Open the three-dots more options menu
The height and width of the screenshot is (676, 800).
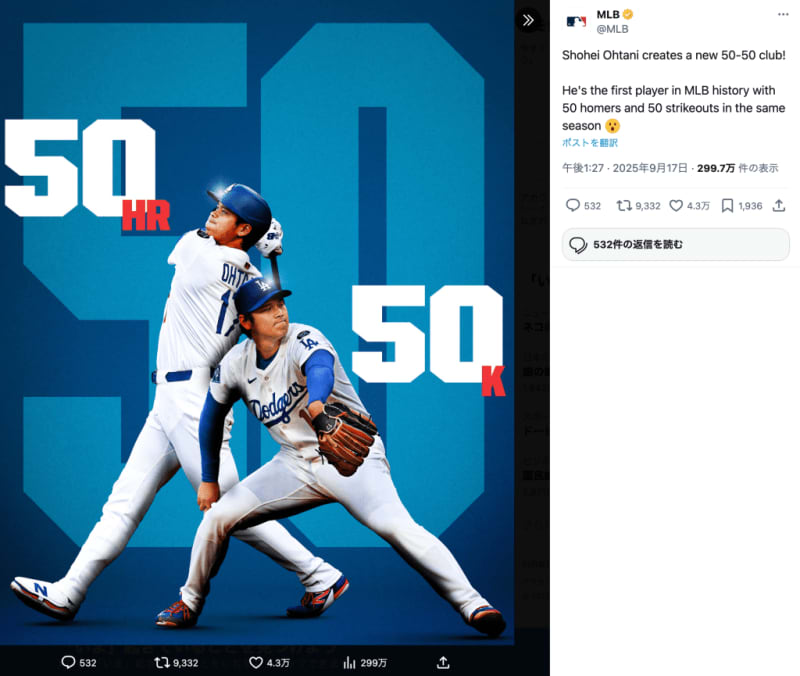click(x=783, y=15)
